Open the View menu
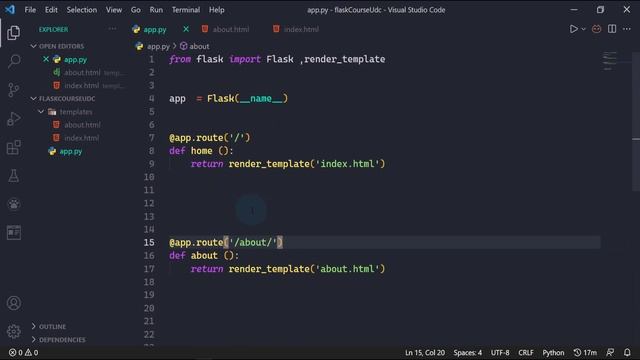 [114, 9]
